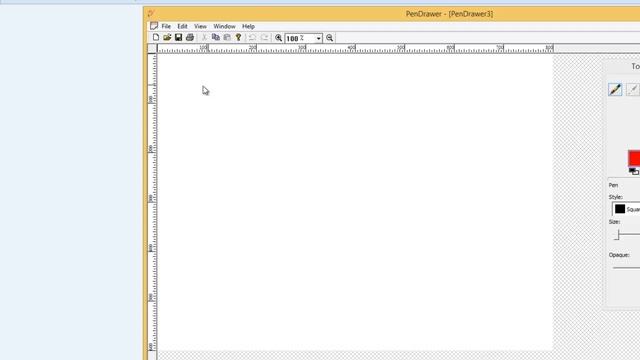640x360 pixels.
Task: Create a new document with the New icon
Action: (156, 38)
